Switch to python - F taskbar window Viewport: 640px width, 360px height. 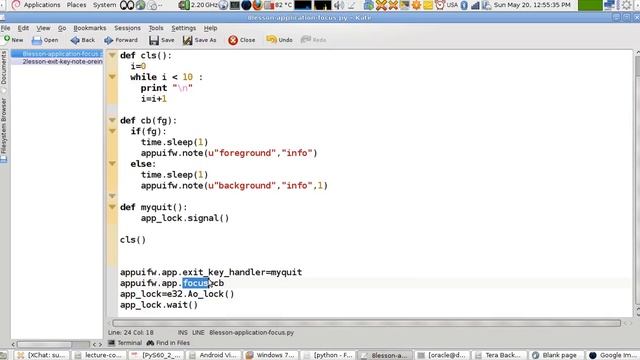328,355
